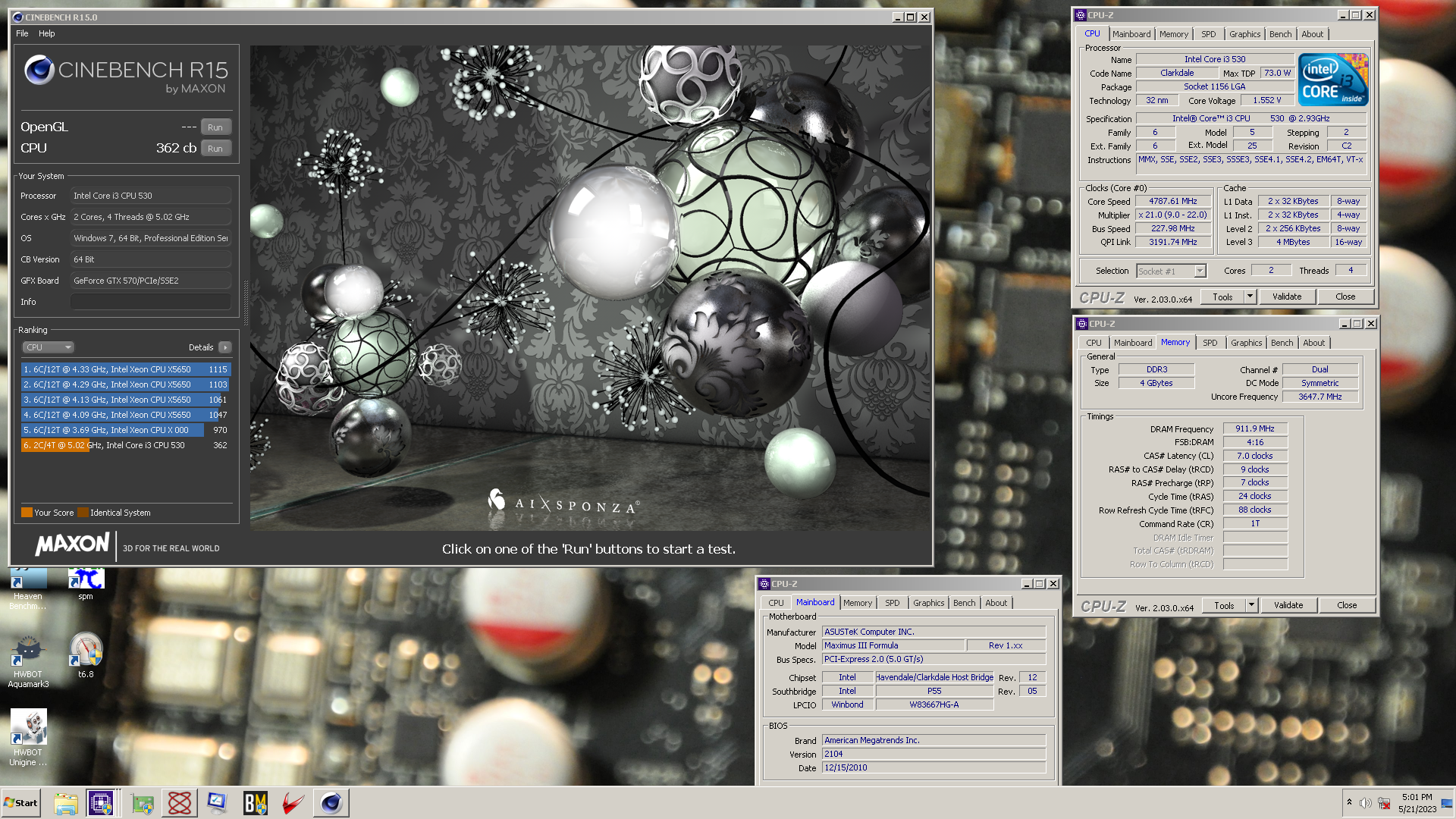This screenshot has width=1456, height=819.
Task: Launch the green graphics card taskbar icon
Action: point(142,803)
